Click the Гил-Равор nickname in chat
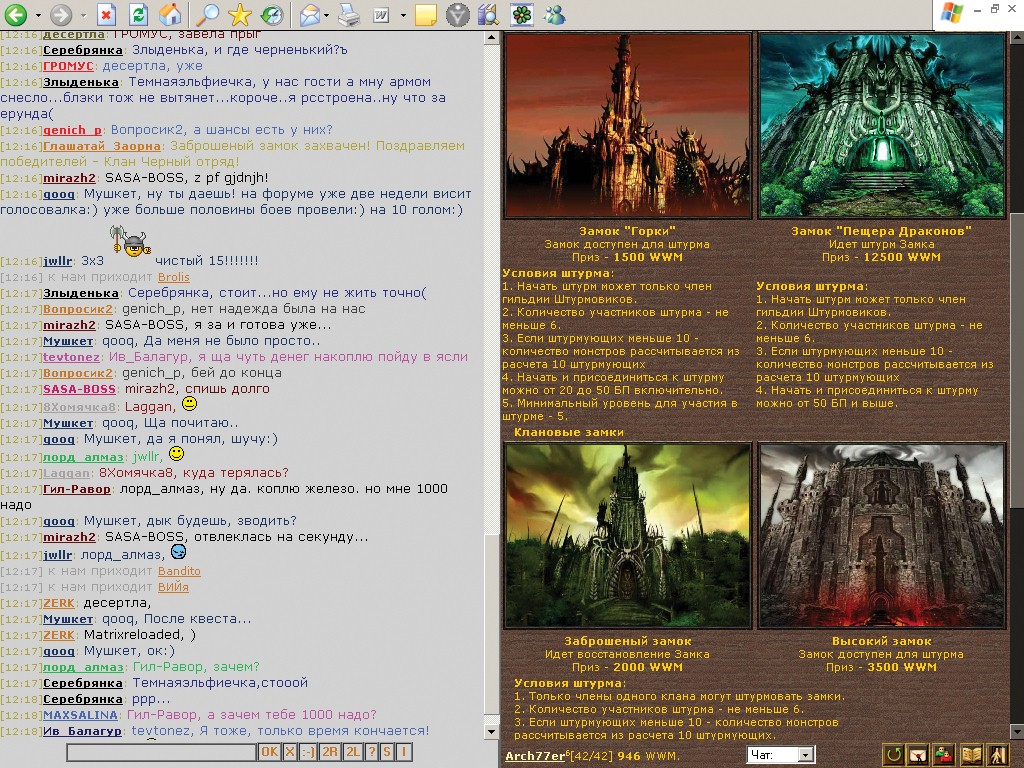 (76, 489)
